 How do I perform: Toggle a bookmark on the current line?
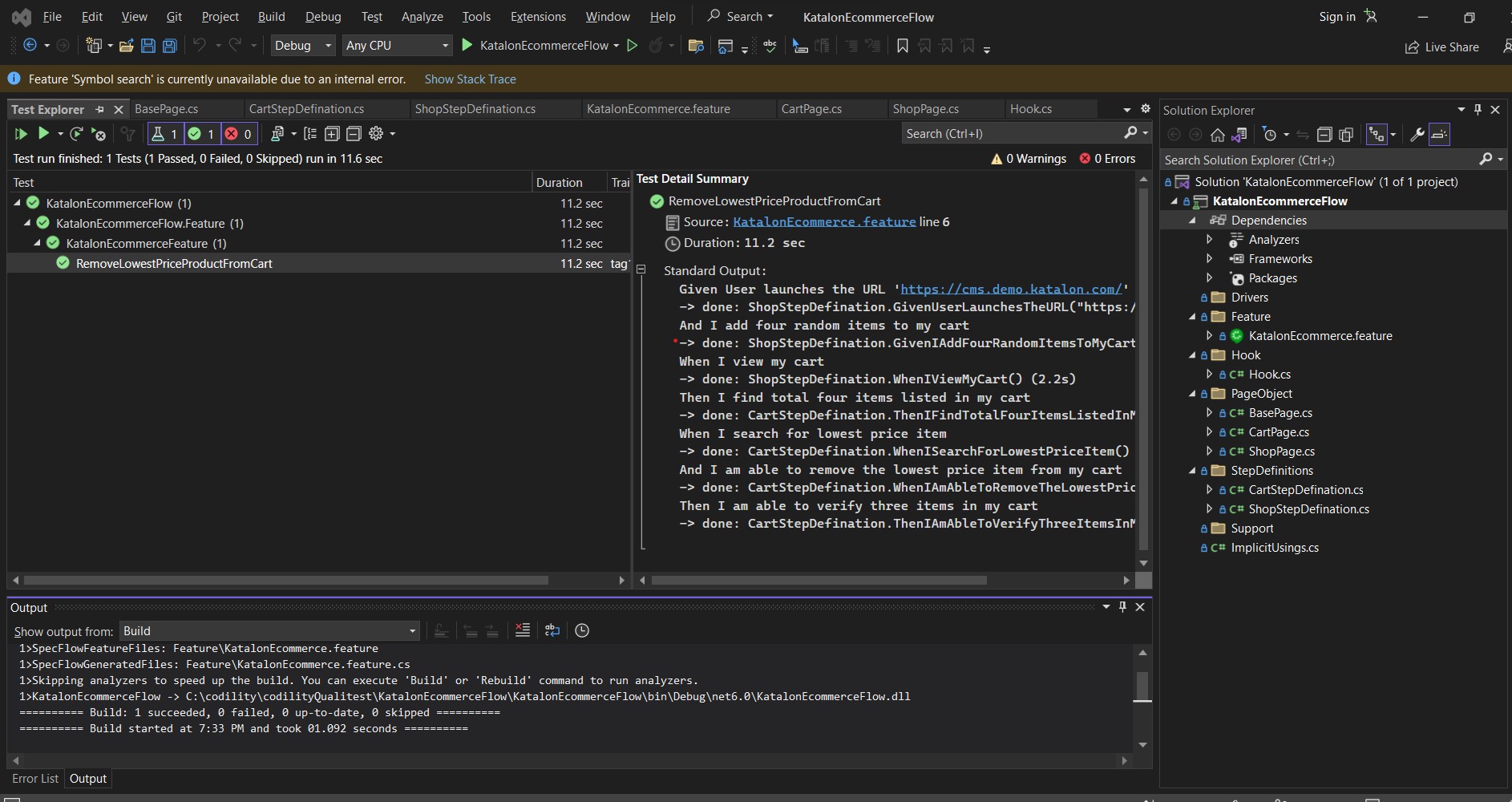click(903, 47)
